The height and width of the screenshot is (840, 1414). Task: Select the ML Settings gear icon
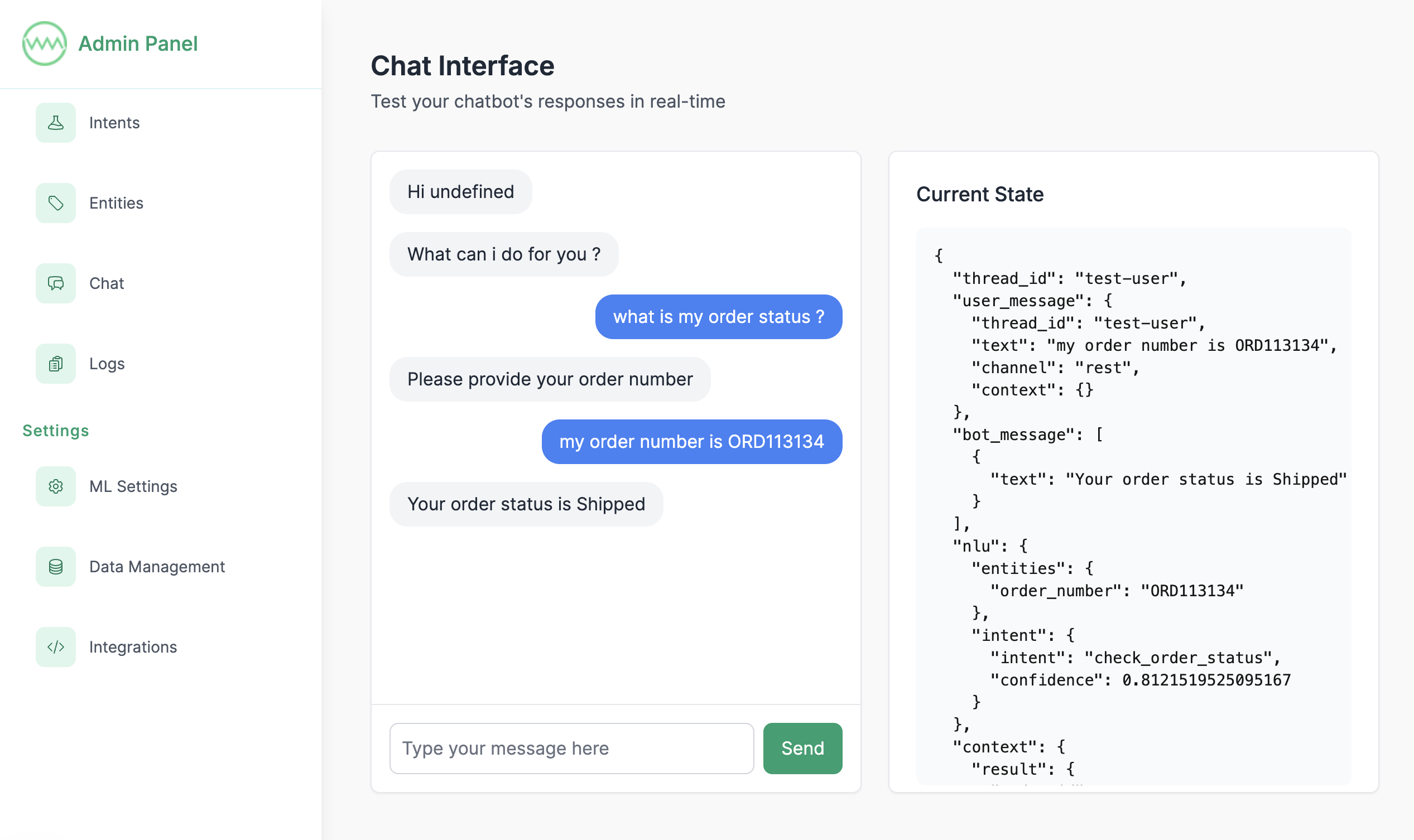(55, 486)
